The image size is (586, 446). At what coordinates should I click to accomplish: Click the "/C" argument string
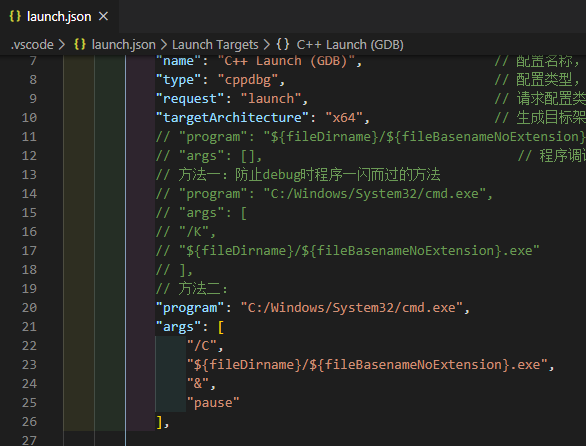tap(201, 346)
